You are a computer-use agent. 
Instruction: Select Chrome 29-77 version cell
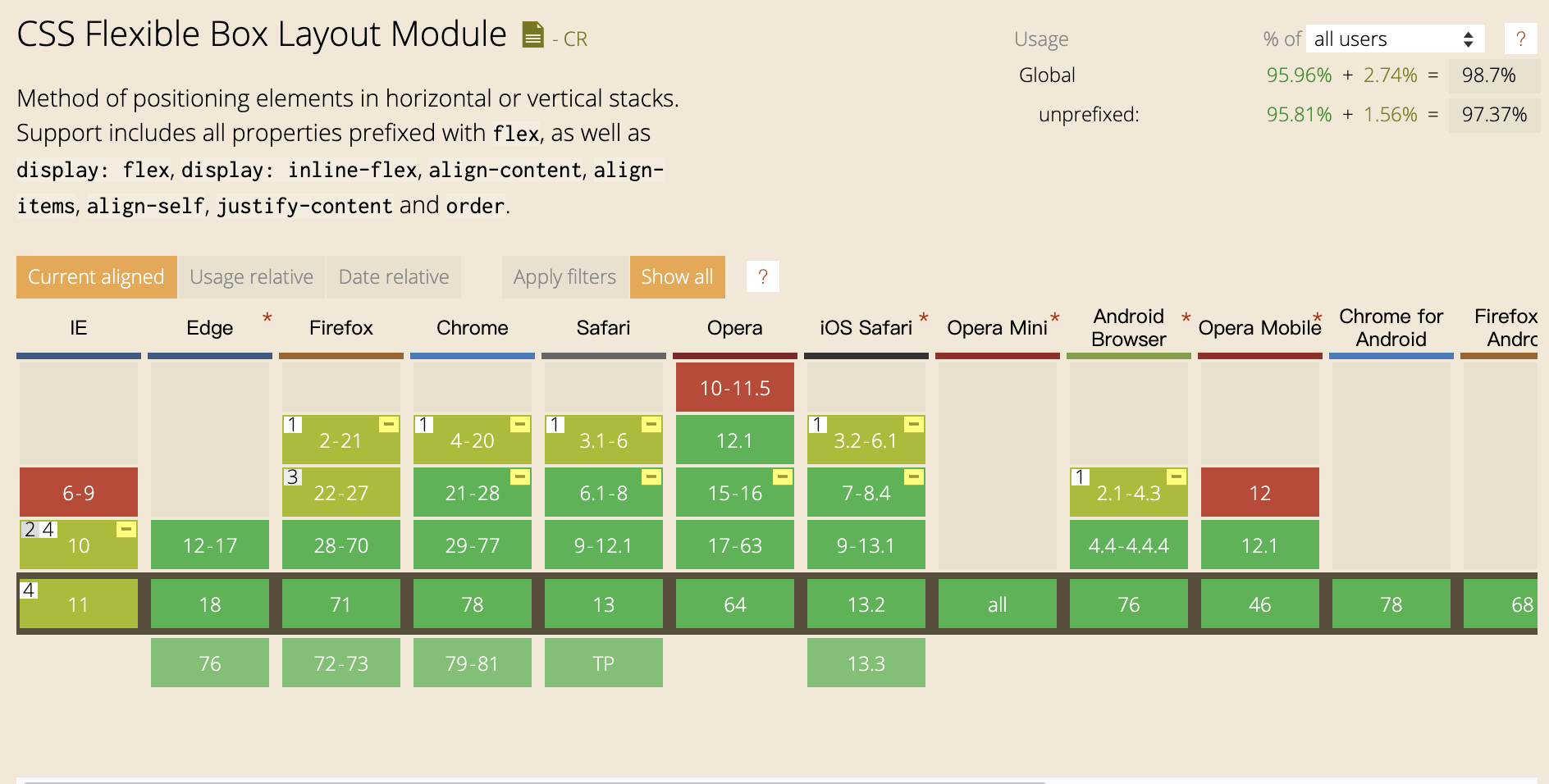coord(473,545)
